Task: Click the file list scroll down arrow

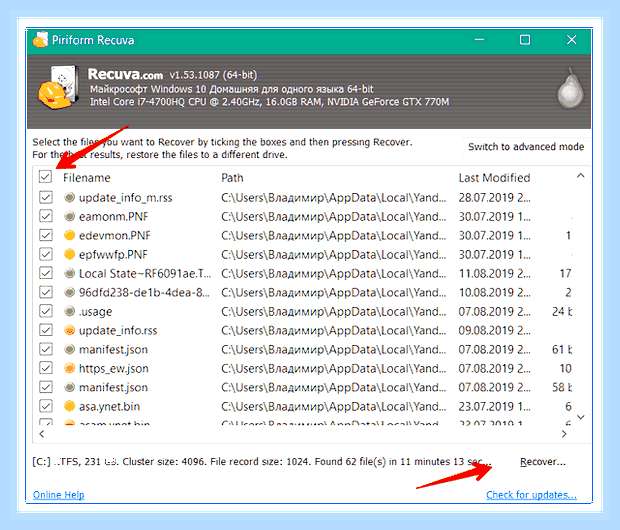Action: (x=580, y=417)
